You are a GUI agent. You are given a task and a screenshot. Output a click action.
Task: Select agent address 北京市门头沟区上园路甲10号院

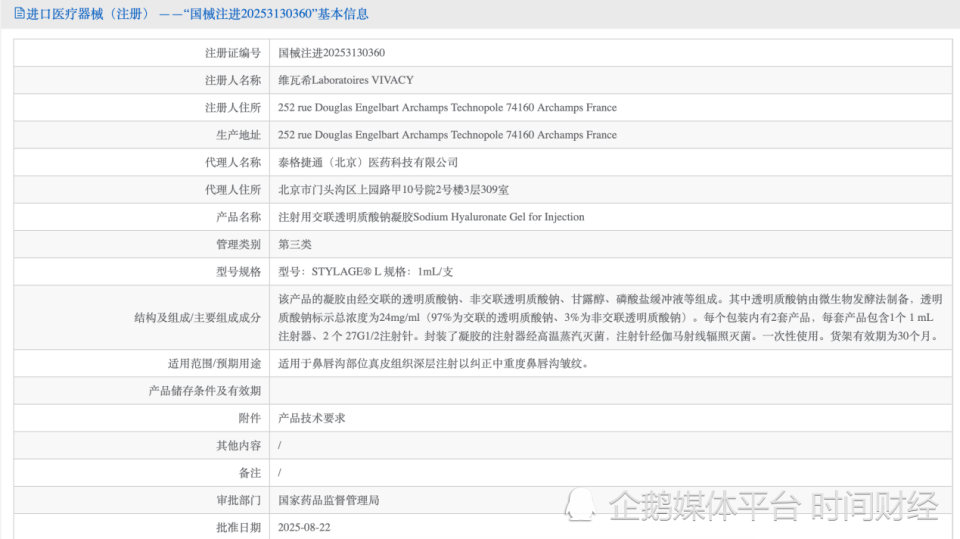[x=393, y=190]
